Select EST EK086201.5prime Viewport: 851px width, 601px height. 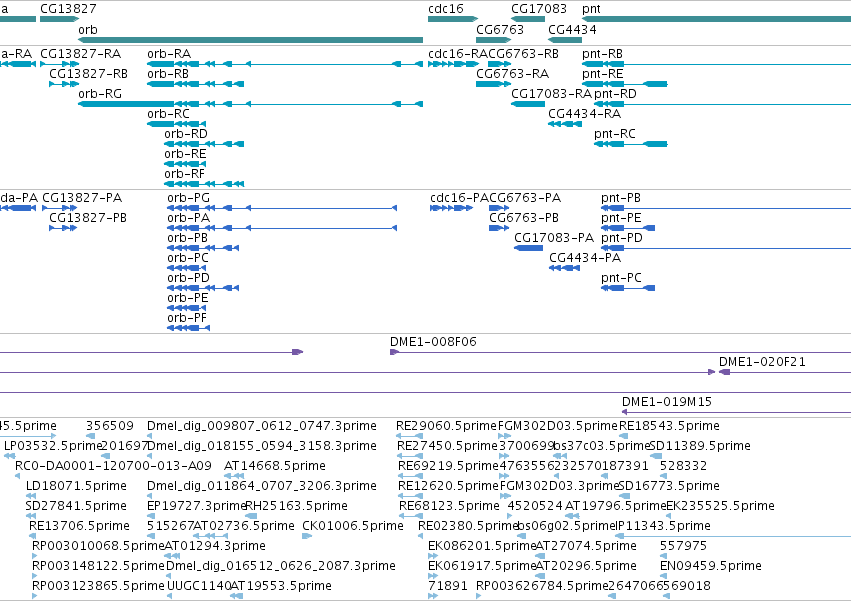coord(482,546)
